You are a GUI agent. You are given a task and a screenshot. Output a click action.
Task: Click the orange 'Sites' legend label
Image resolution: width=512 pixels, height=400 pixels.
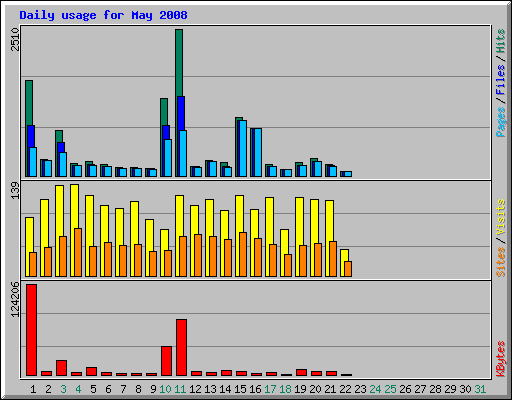click(x=501, y=262)
